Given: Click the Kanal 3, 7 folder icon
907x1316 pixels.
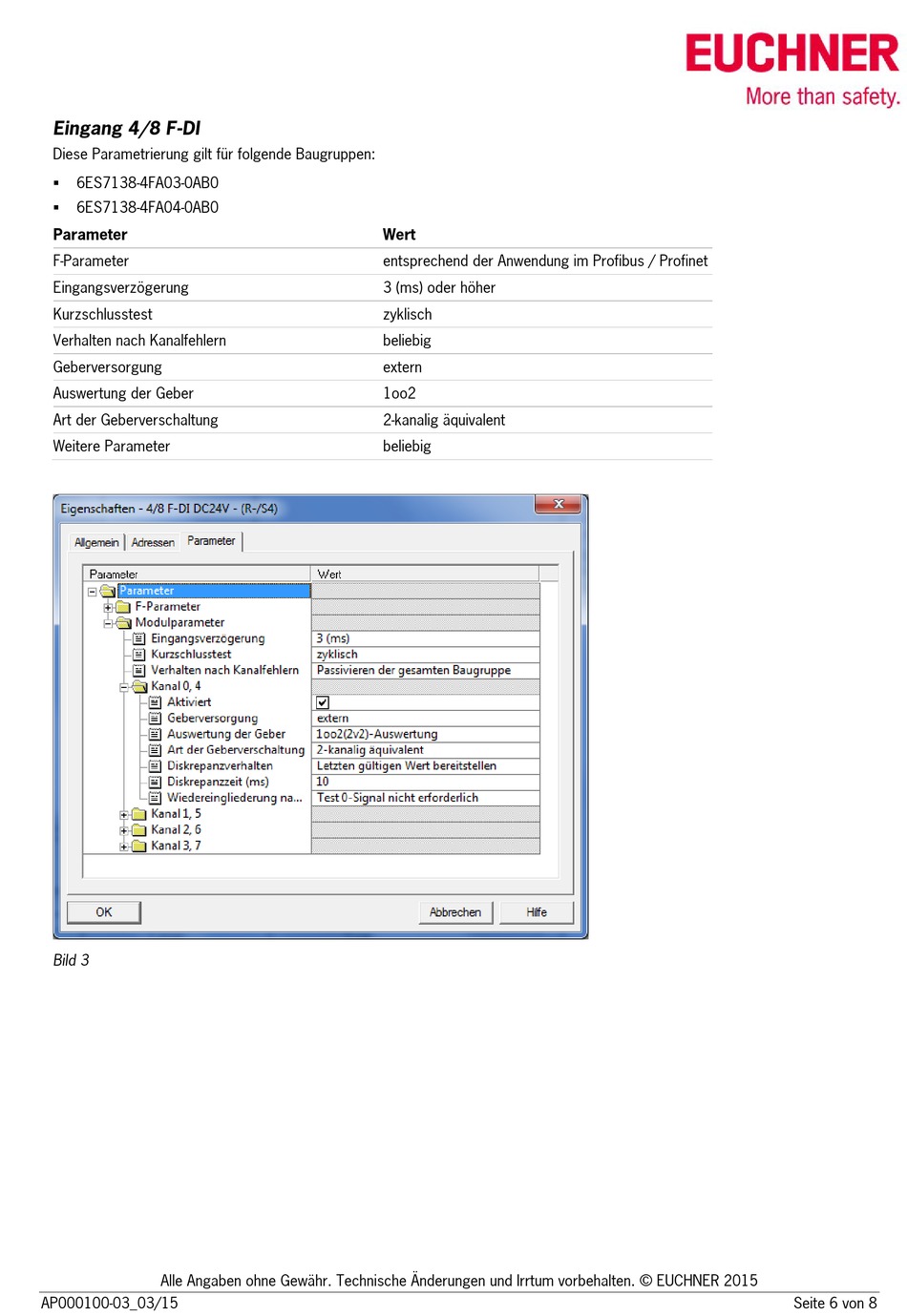Looking at the screenshot, I should coord(139,846).
